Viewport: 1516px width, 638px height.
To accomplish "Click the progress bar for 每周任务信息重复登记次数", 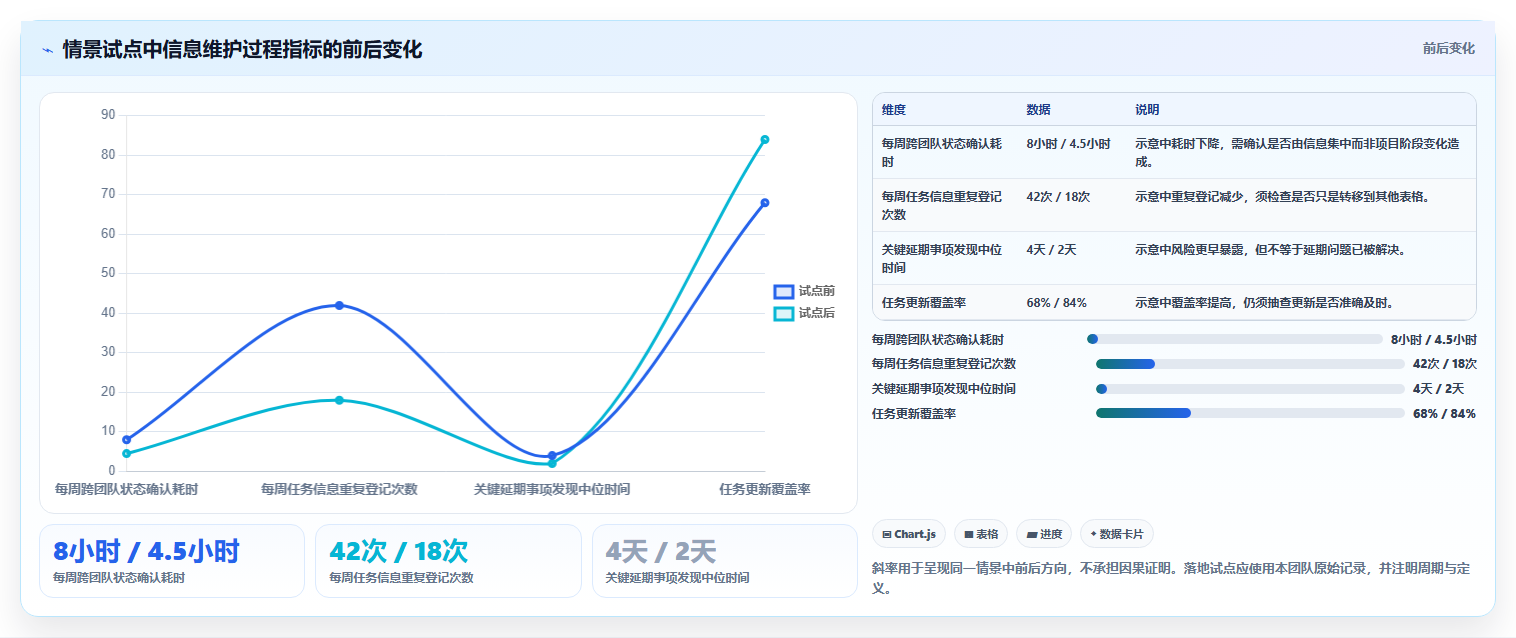I will tap(1250, 364).
